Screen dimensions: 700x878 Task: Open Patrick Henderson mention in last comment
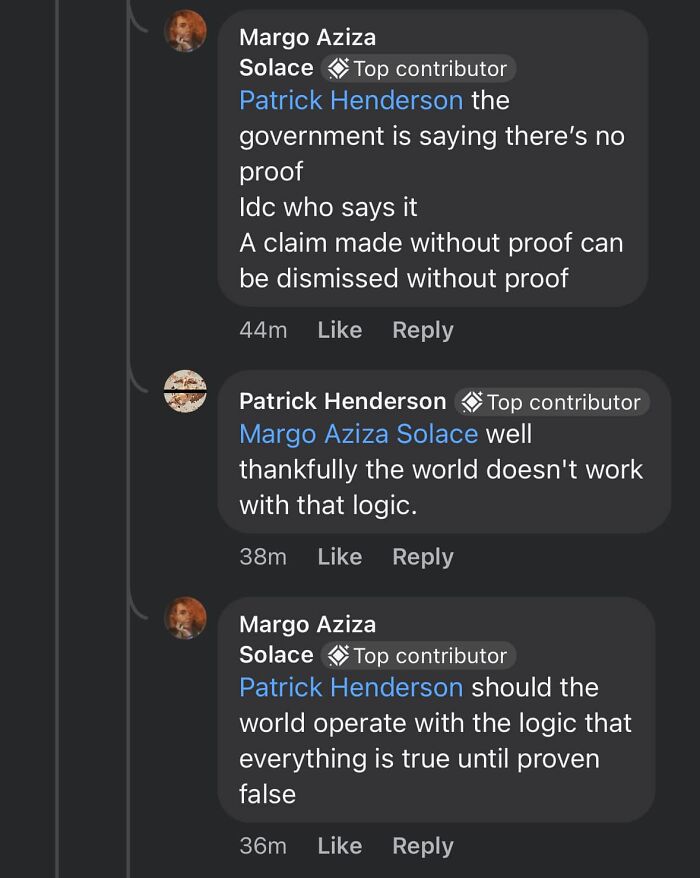(x=351, y=687)
